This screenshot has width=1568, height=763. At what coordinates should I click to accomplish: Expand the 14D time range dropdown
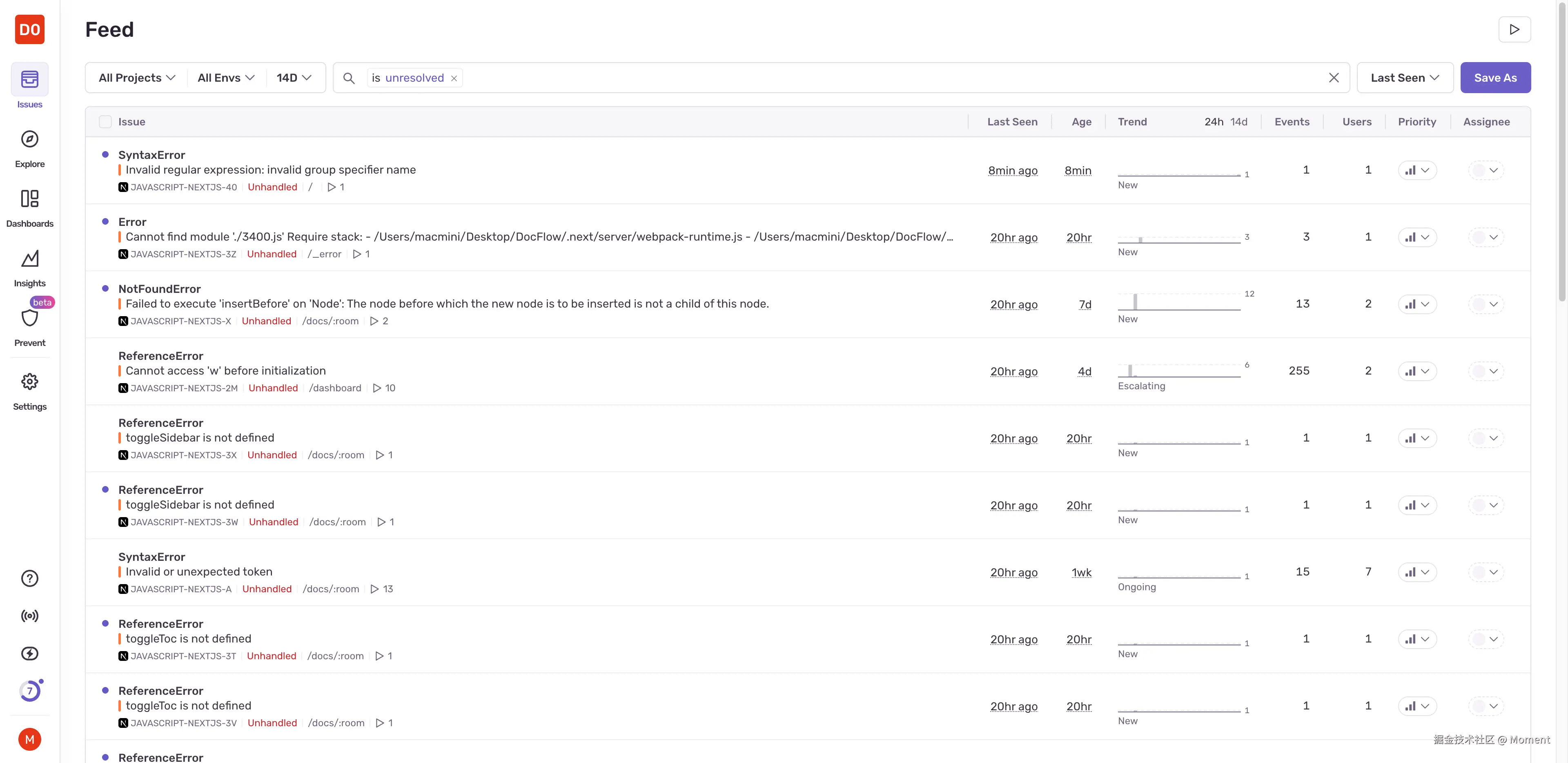click(294, 78)
